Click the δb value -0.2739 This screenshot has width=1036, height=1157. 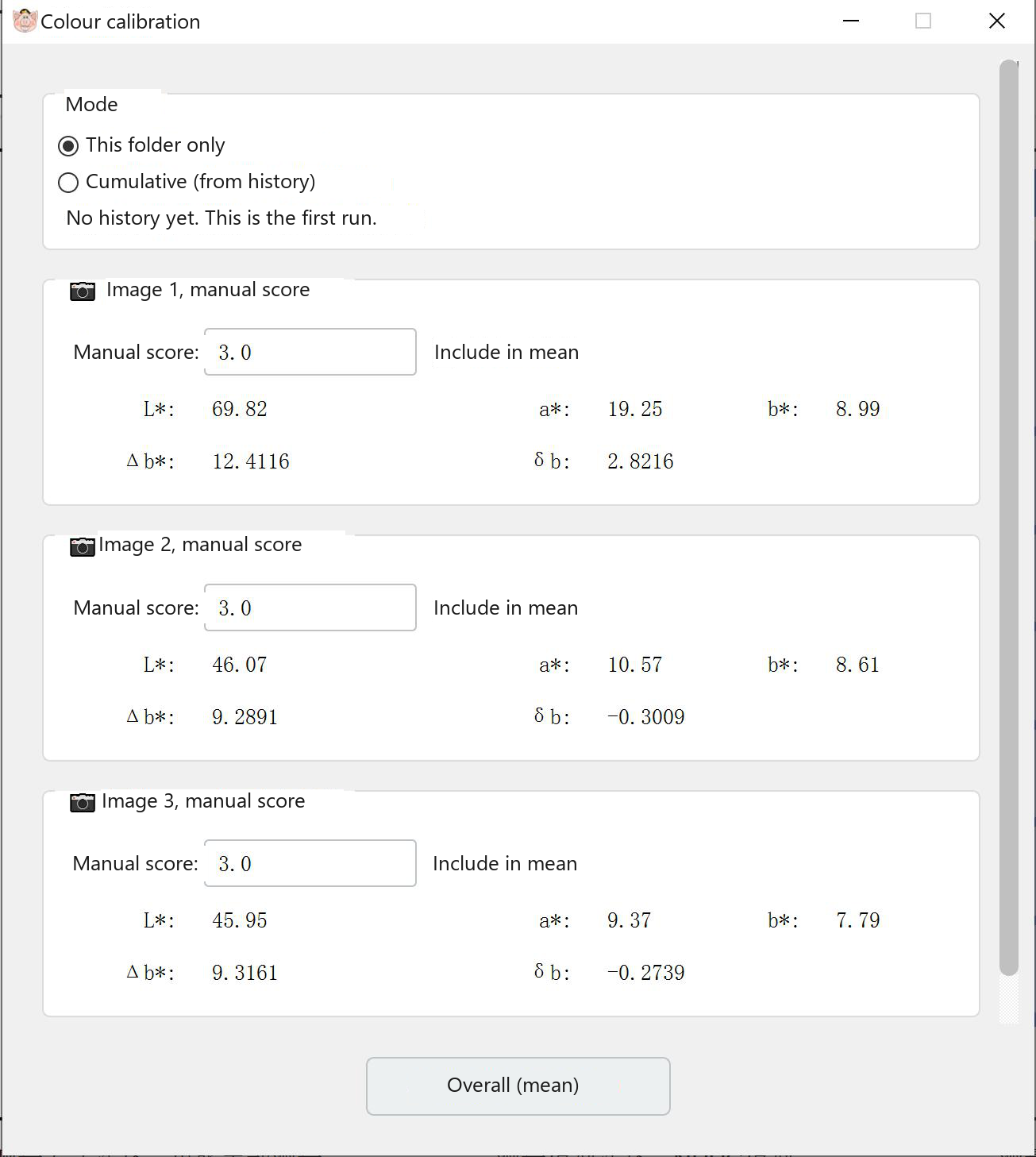(x=646, y=973)
